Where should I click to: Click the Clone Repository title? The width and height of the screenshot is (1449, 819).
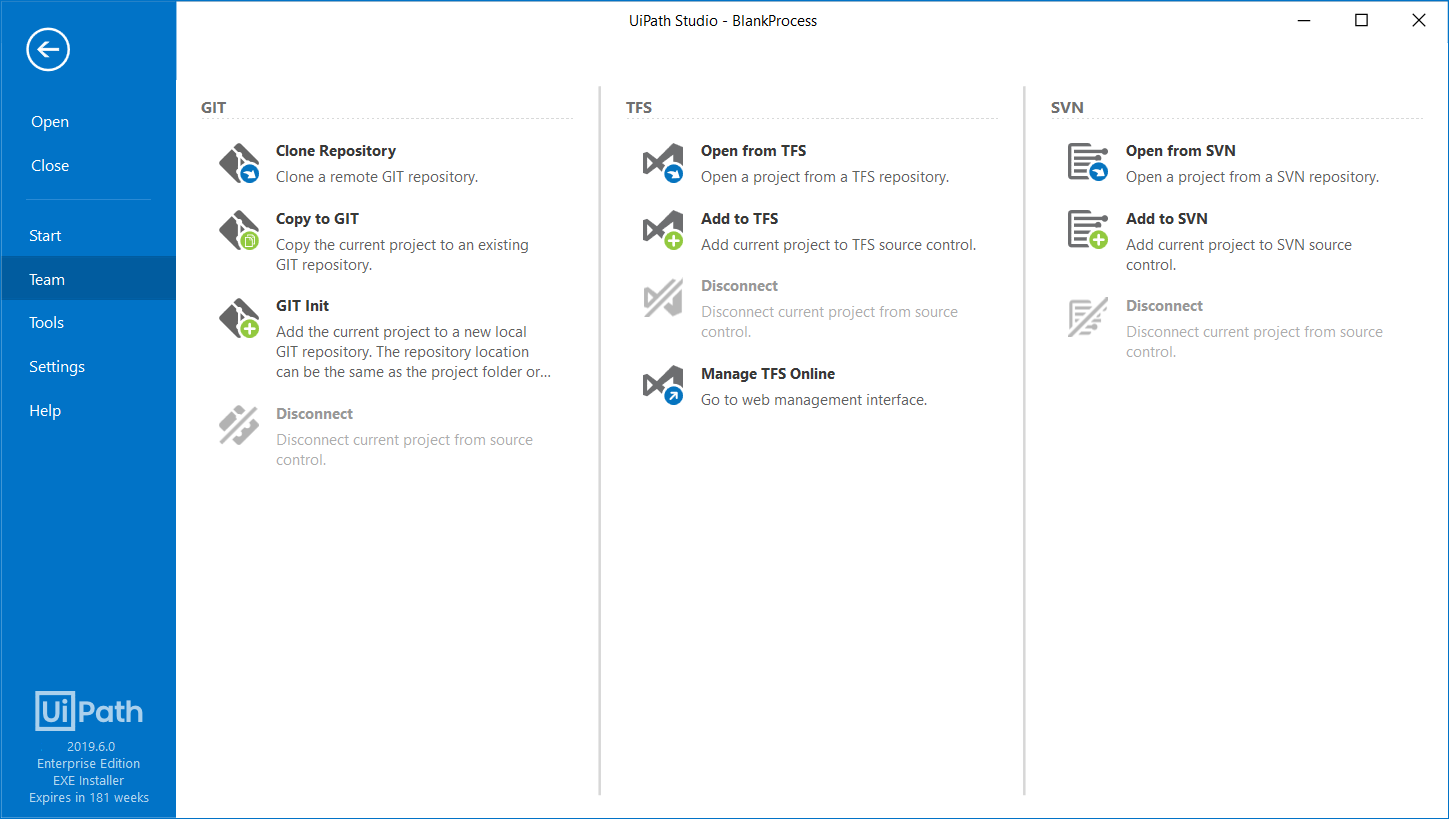[336, 151]
